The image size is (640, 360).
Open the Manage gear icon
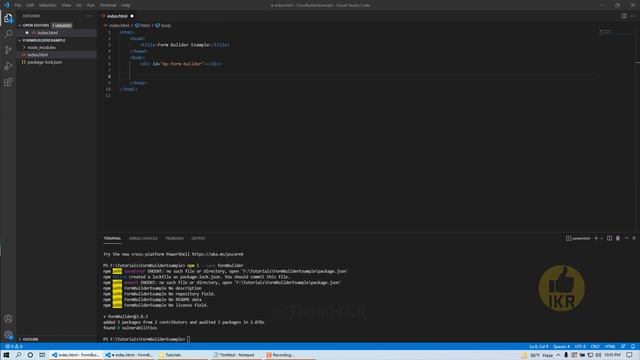pos(8,335)
